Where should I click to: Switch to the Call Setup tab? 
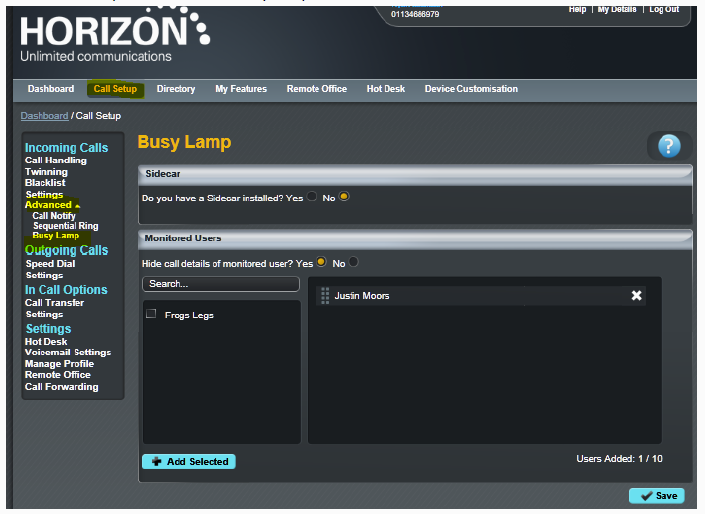click(x=115, y=89)
